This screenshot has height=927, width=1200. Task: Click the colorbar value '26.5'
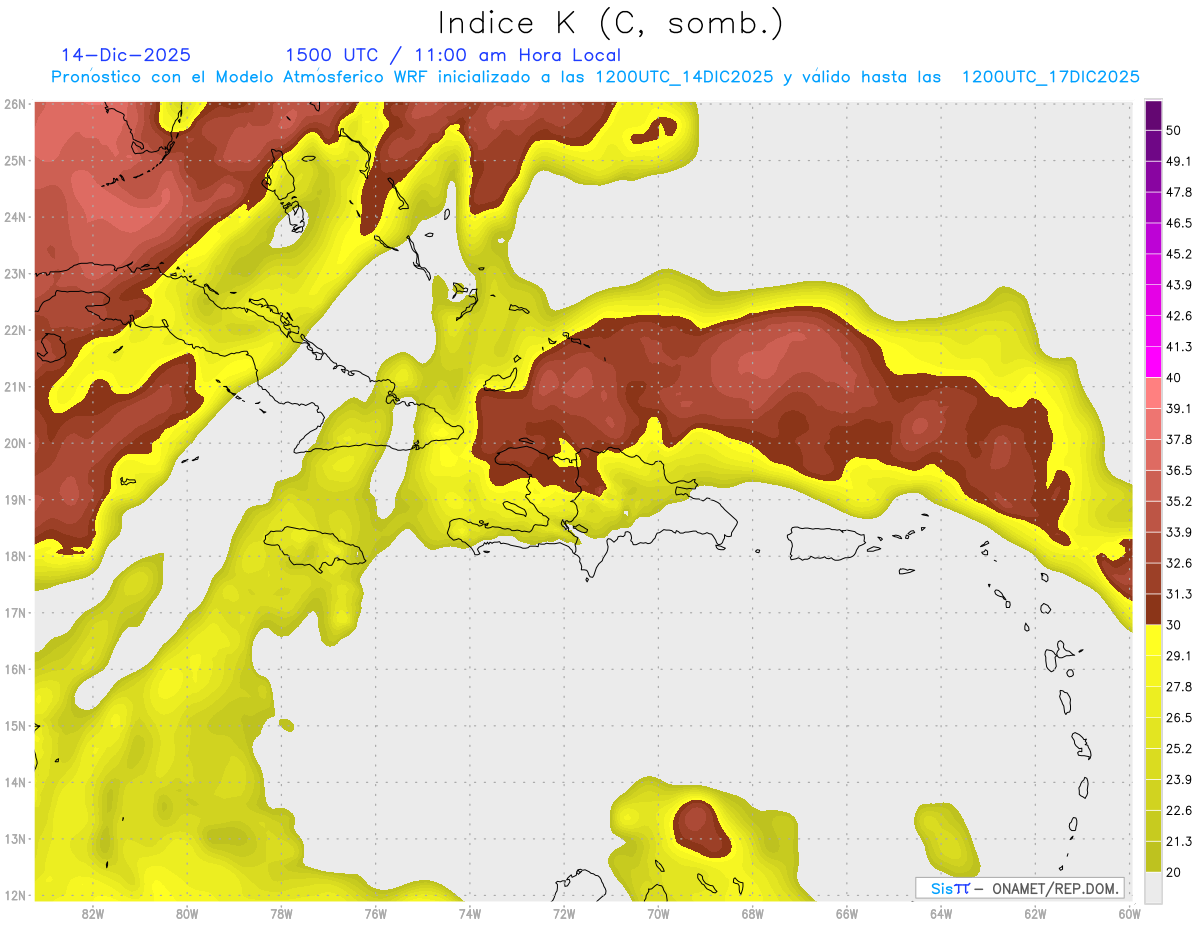[1179, 718]
